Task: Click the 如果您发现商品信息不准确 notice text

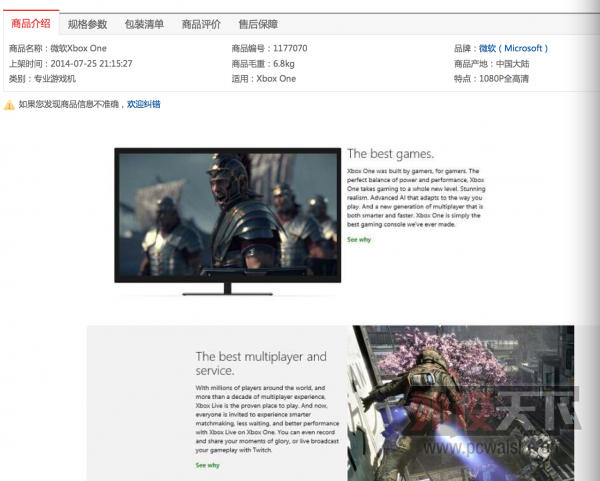Action: (x=69, y=104)
